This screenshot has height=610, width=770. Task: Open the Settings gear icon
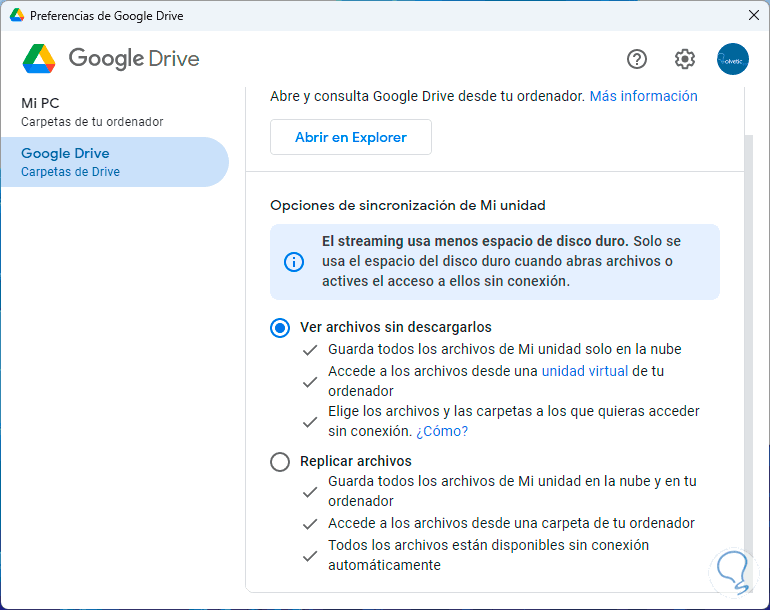(685, 59)
